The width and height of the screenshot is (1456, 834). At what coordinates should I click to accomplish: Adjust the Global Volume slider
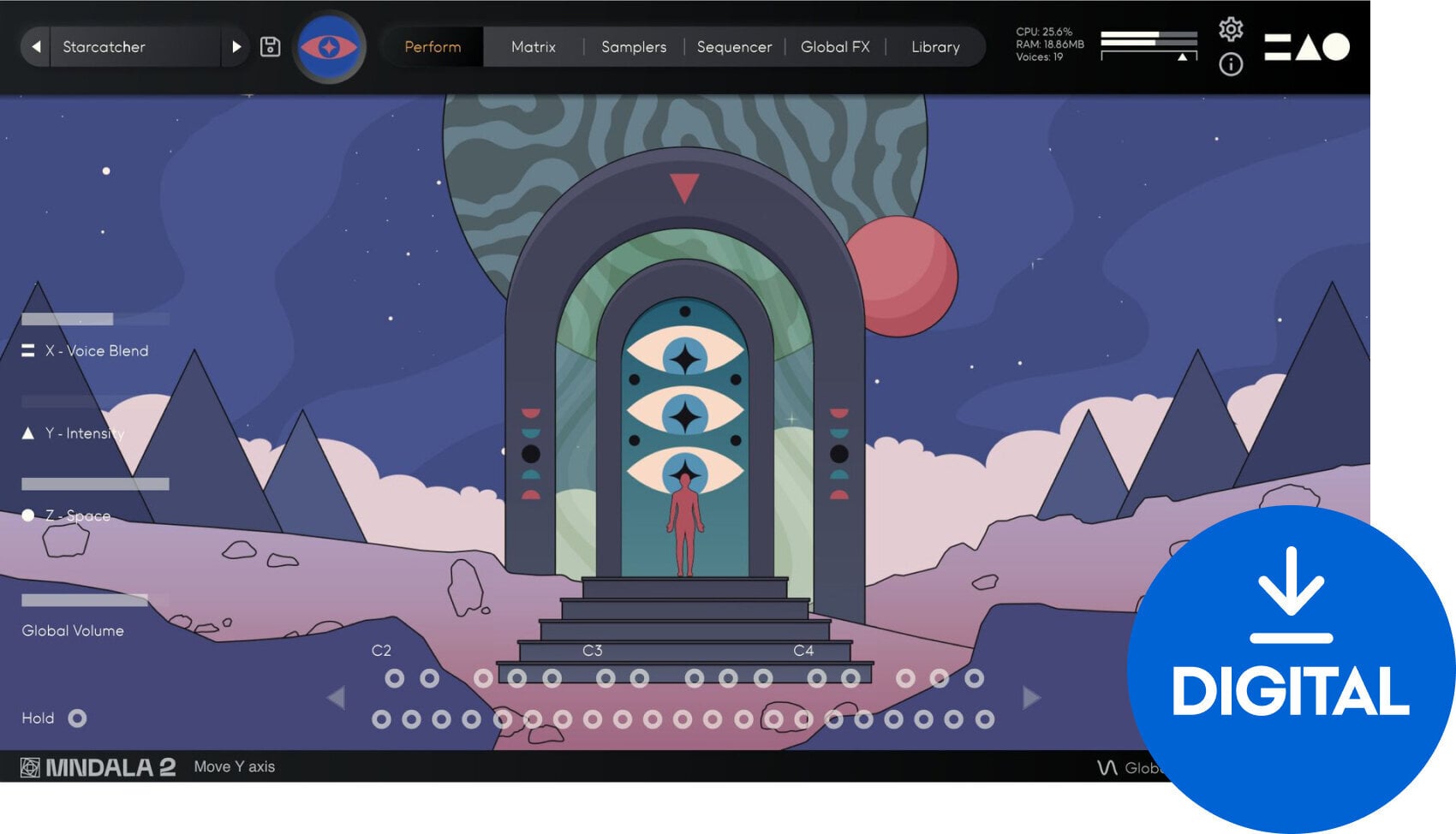[94, 600]
